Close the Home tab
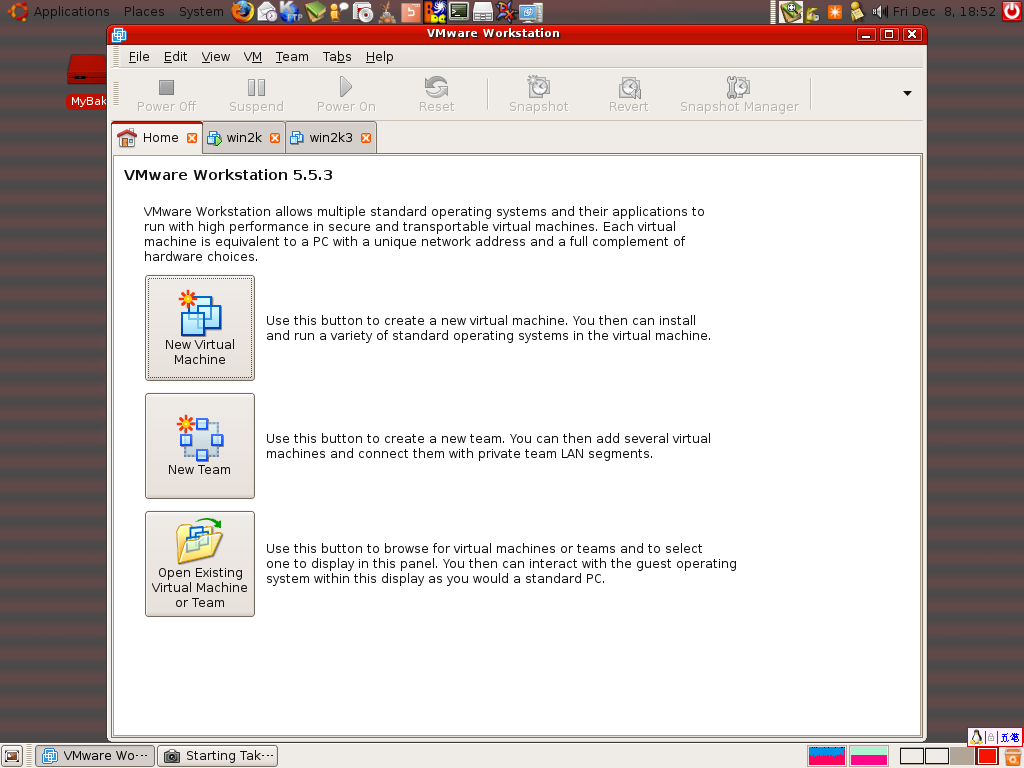This screenshot has height=768, width=1024. point(192,138)
